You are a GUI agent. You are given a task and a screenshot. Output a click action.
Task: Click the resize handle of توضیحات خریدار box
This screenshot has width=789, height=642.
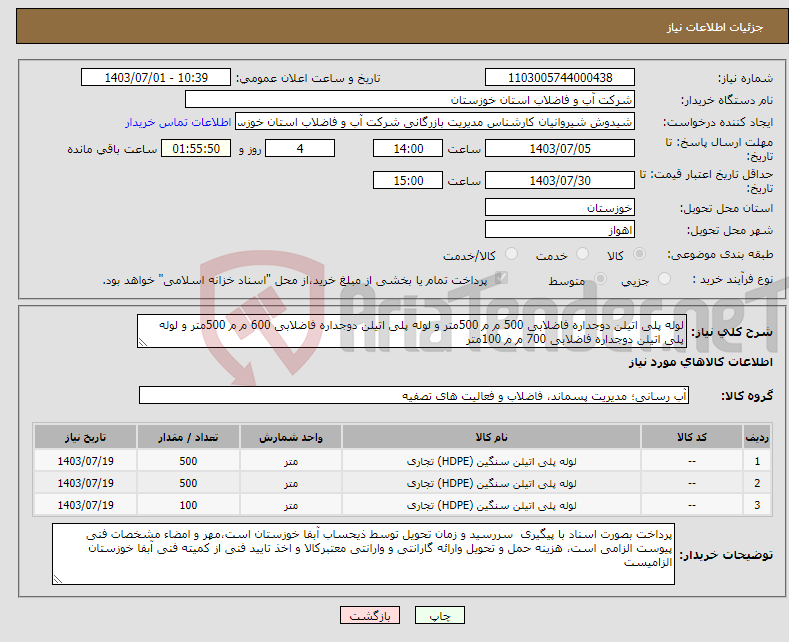(58, 579)
